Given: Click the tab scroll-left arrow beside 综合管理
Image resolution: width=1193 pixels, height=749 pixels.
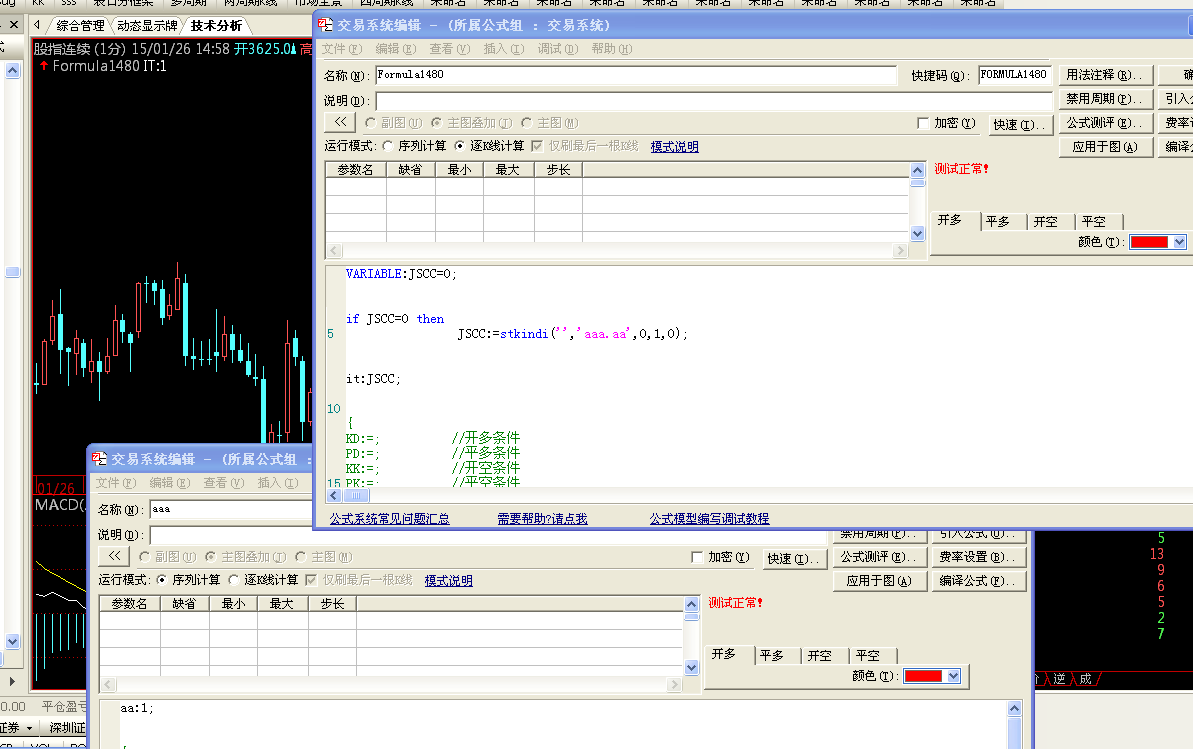Looking at the screenshot, I should click(x=37, y=25).
